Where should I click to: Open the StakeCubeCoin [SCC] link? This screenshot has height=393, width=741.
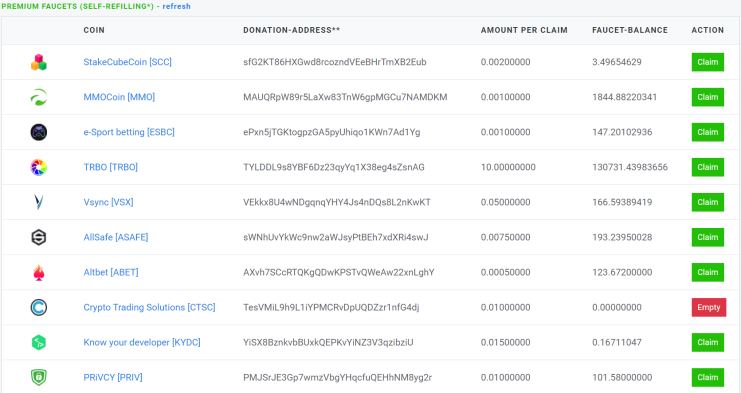[128, 62]
